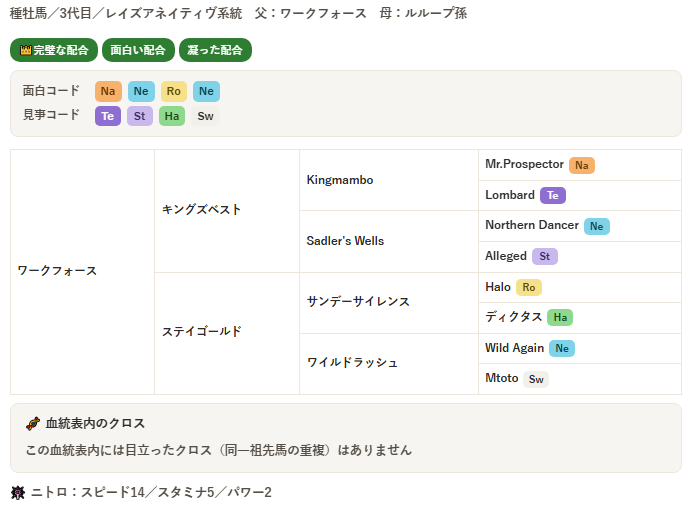Click the 血統表内のクロス heading
Screen dimensions: 692x510
tap(95, 424)
